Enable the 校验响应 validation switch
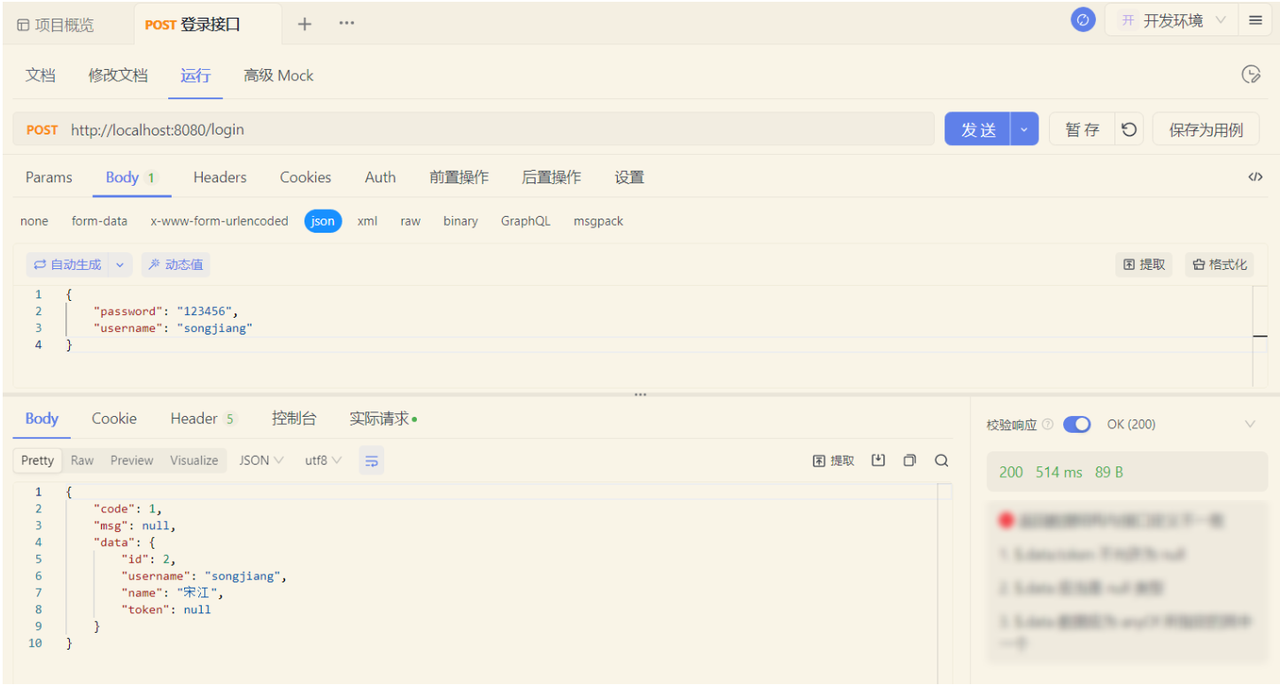The width and height of the screenshot is (1280, 685). coord(1077,424)
